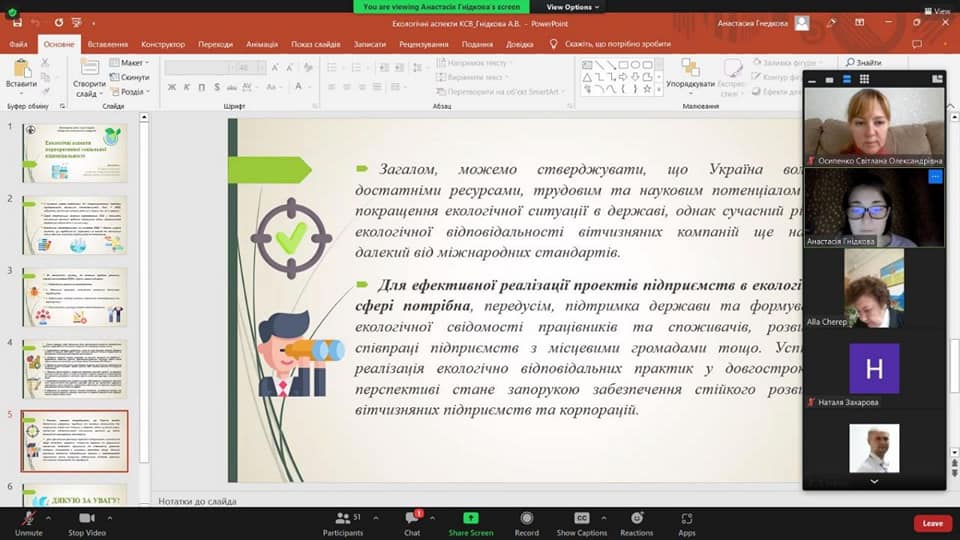Image resolution: width=960 pixels, height=540 pixels.
Task: Unmute the microphone
Action: coord(28,518)
